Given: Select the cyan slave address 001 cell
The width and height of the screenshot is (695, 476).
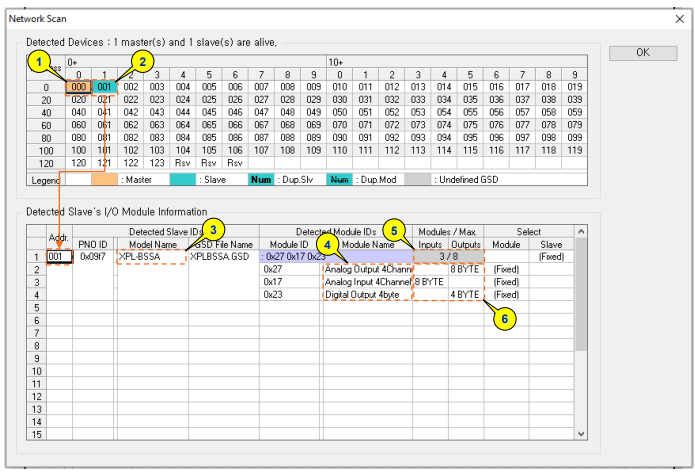Looking at the screenshot, I should (x=103, y=87).
